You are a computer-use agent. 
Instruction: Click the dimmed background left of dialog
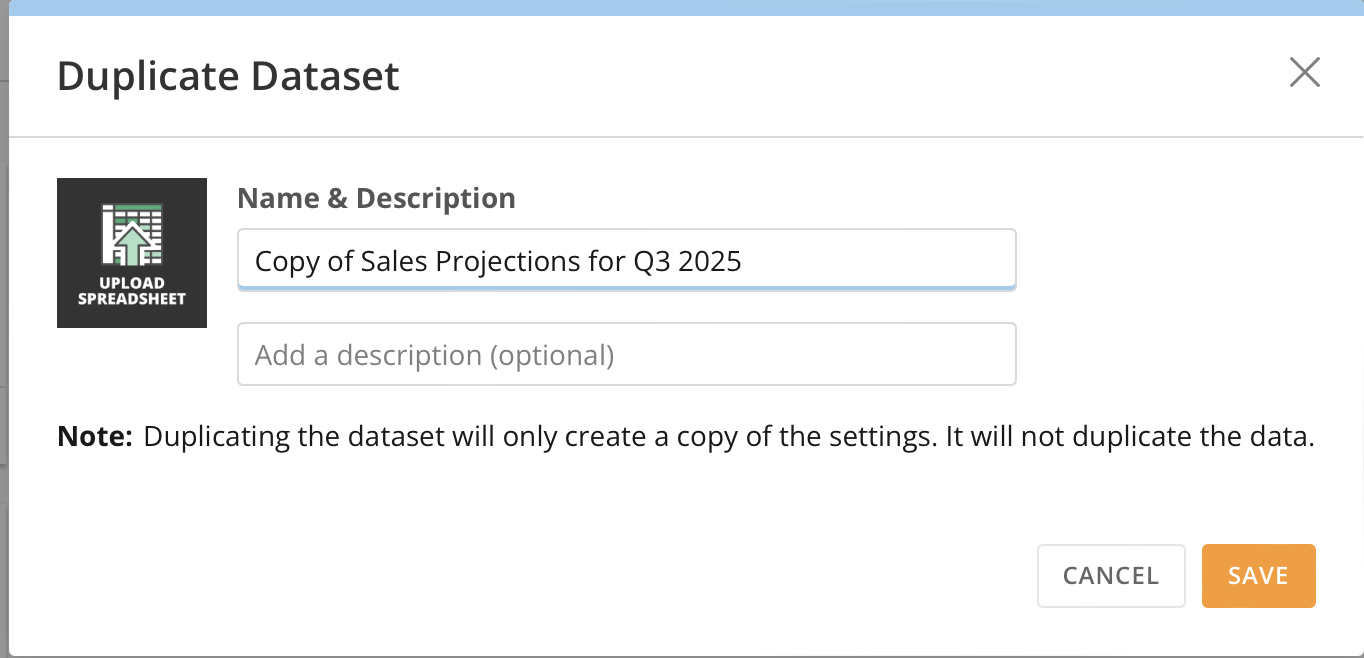(x=4, y=300)
